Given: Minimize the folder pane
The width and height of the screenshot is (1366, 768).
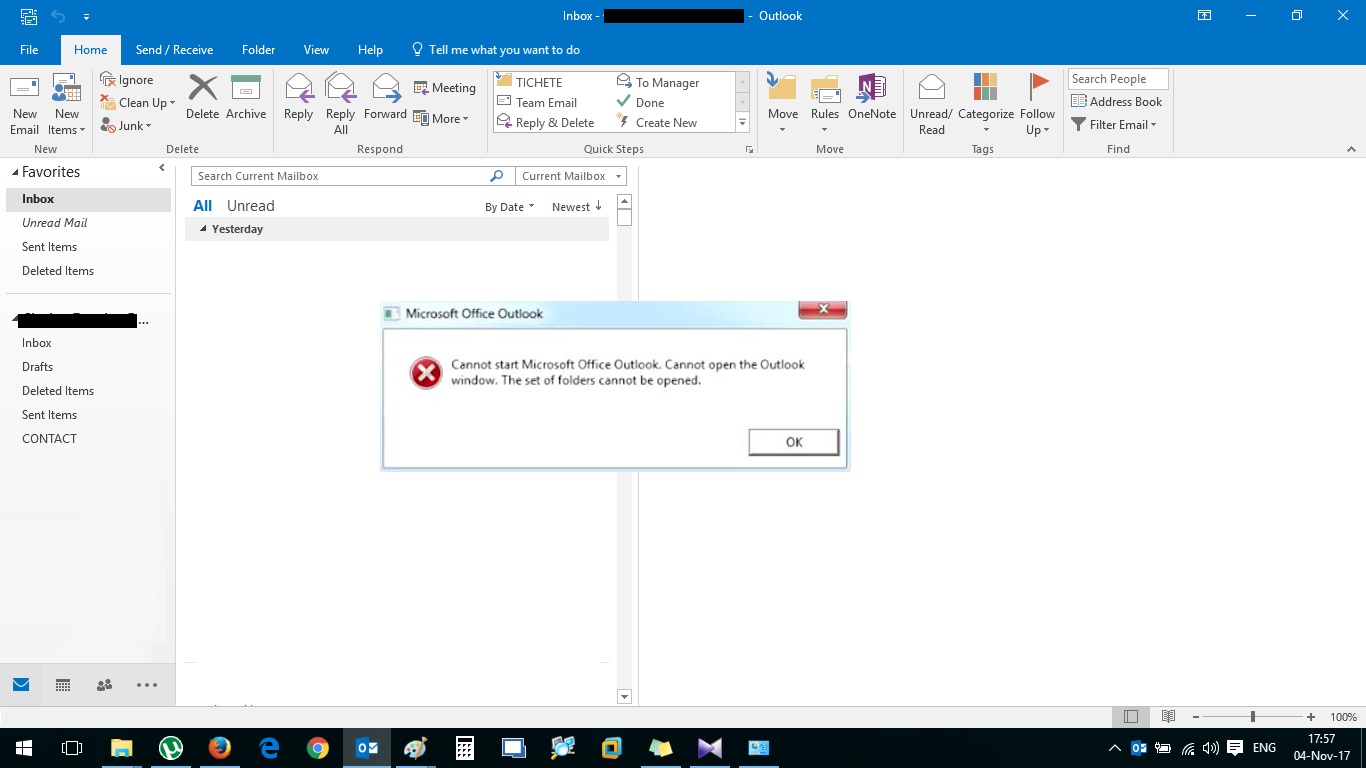Looking at the screenshot, I should 162,168.
